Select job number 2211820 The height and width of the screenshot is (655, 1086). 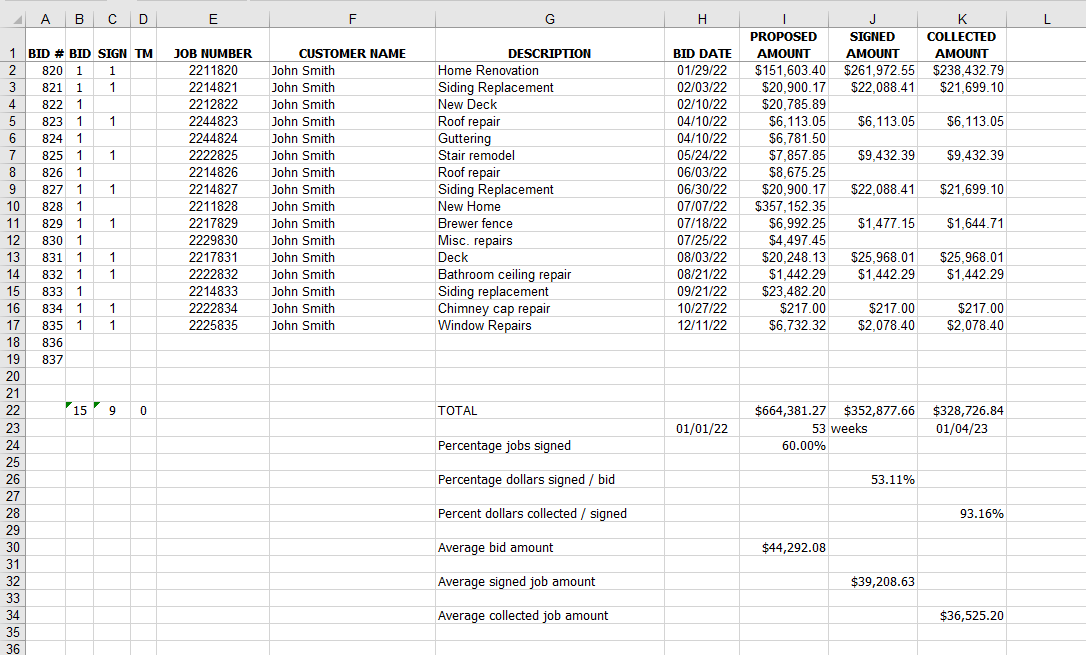pyautogui.click(x=213, y=71)
